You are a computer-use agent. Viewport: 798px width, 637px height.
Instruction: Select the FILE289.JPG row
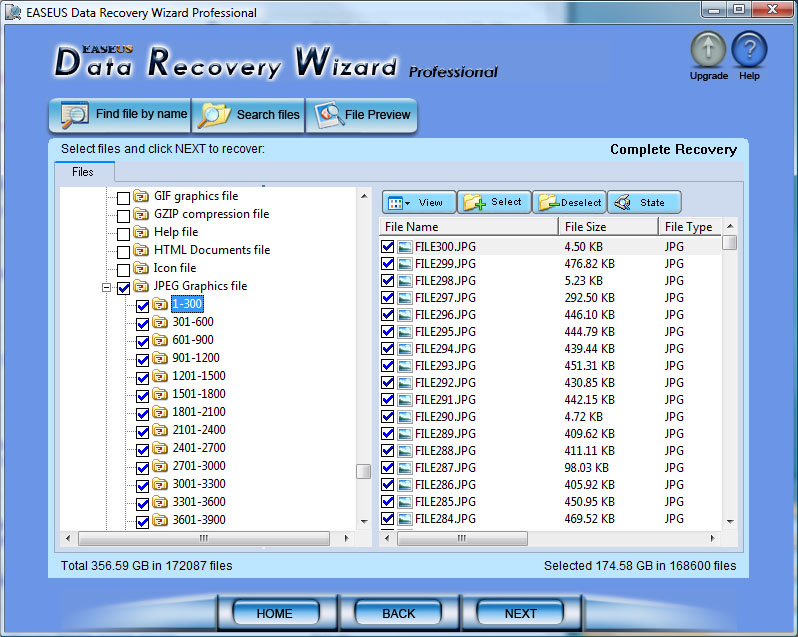550,433
